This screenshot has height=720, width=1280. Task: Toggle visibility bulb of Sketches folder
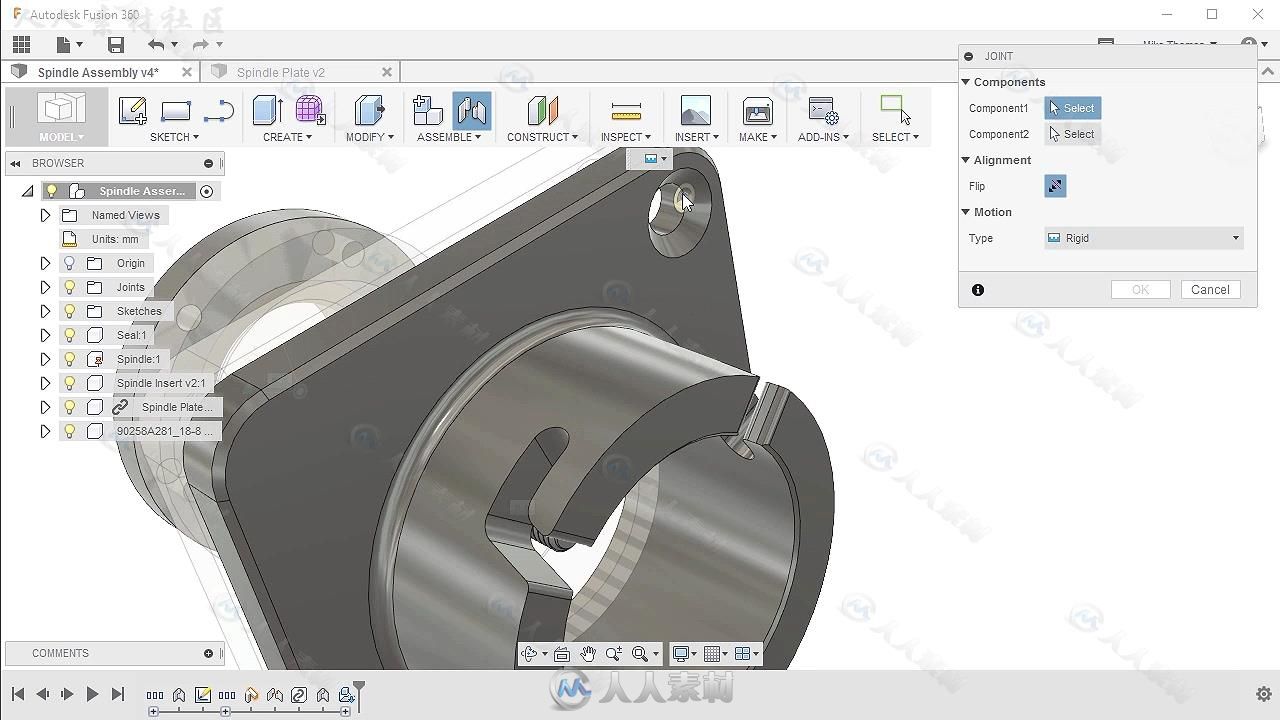point(69,311)
